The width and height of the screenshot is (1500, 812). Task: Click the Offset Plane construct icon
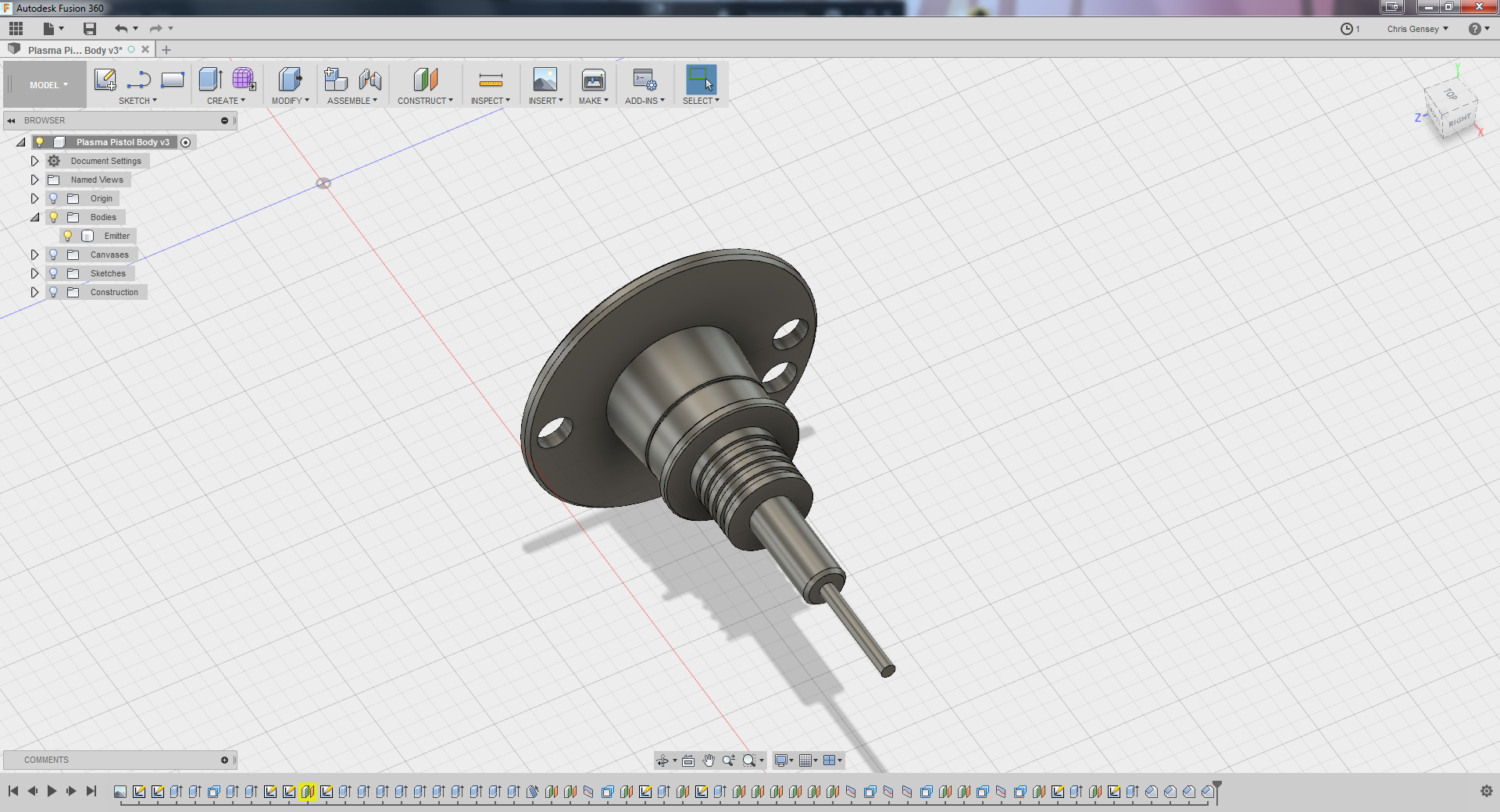coord(425,80)
